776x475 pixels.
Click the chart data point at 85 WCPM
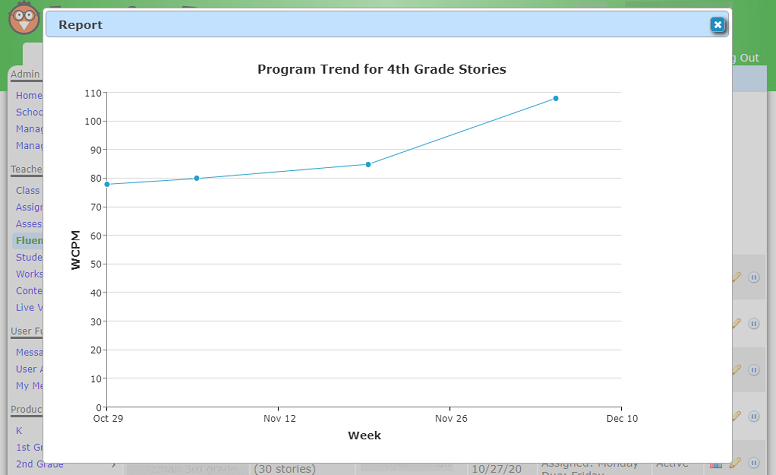click(x=368, y=164)
